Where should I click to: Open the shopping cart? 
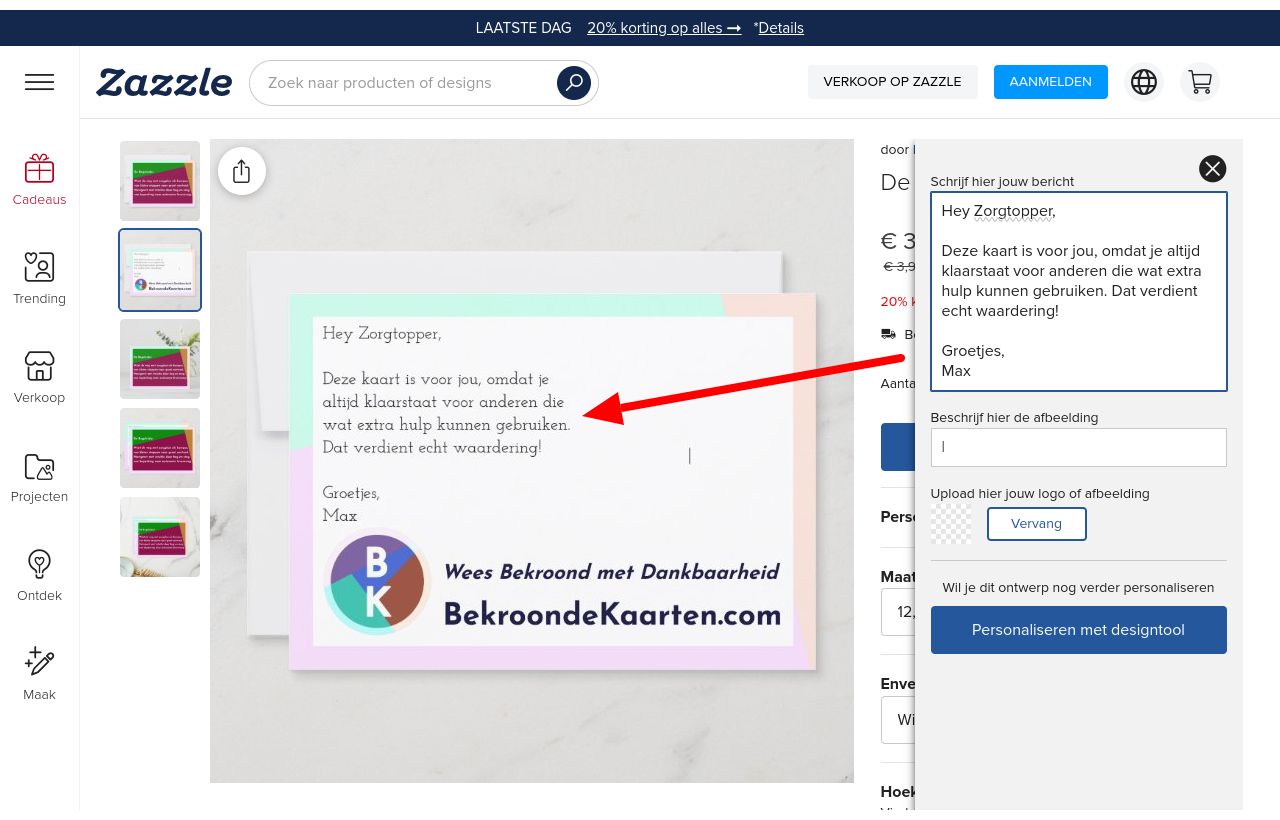1199,82
